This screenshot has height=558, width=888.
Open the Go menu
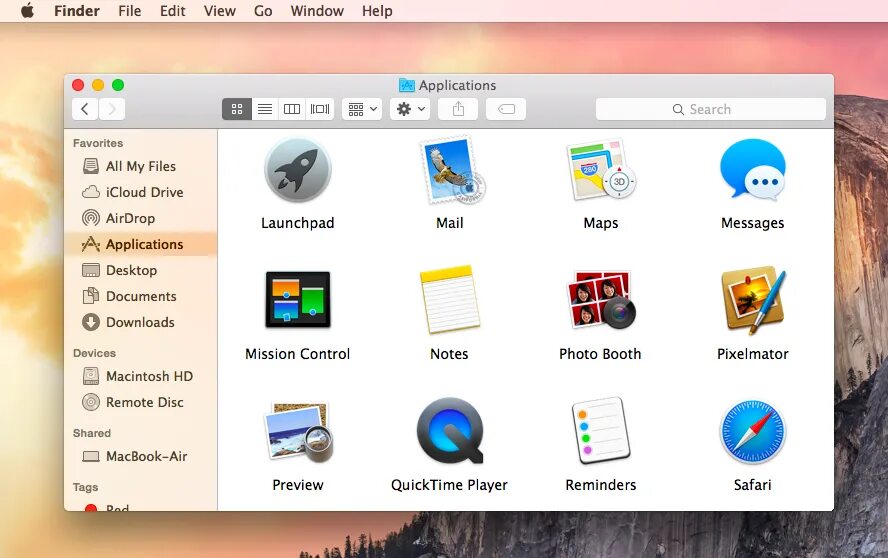pyautogui.click(x=263, y=11)
